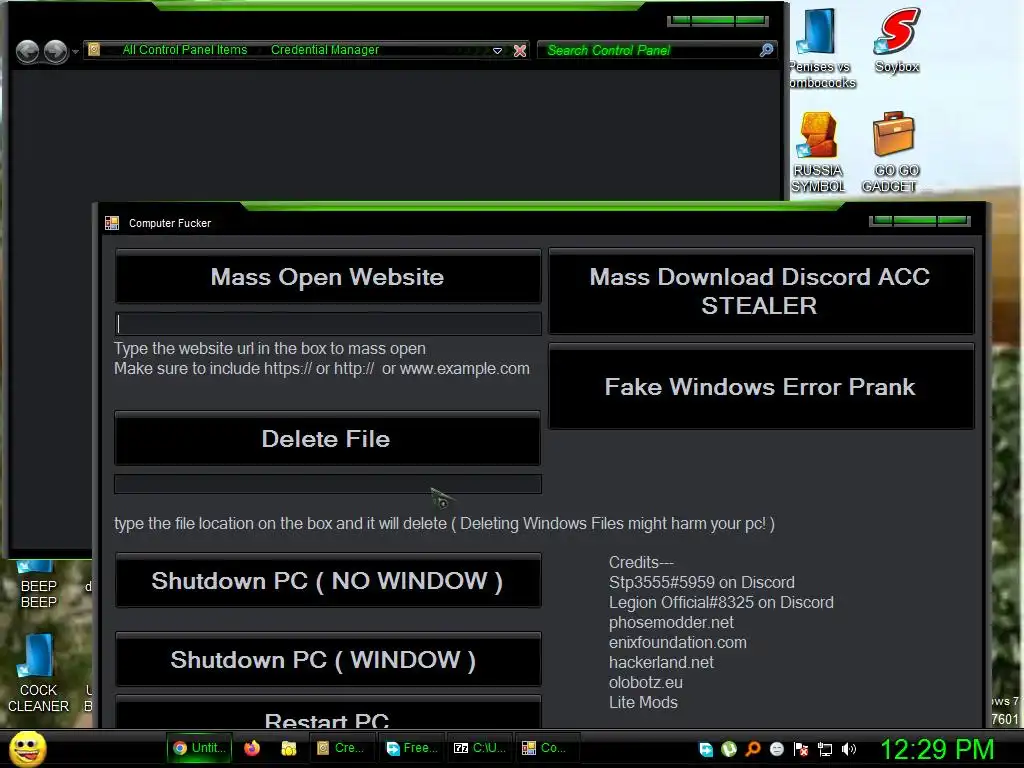Open the folder icon on the taskbar
1024x768 pixels.
click(288, 748)
